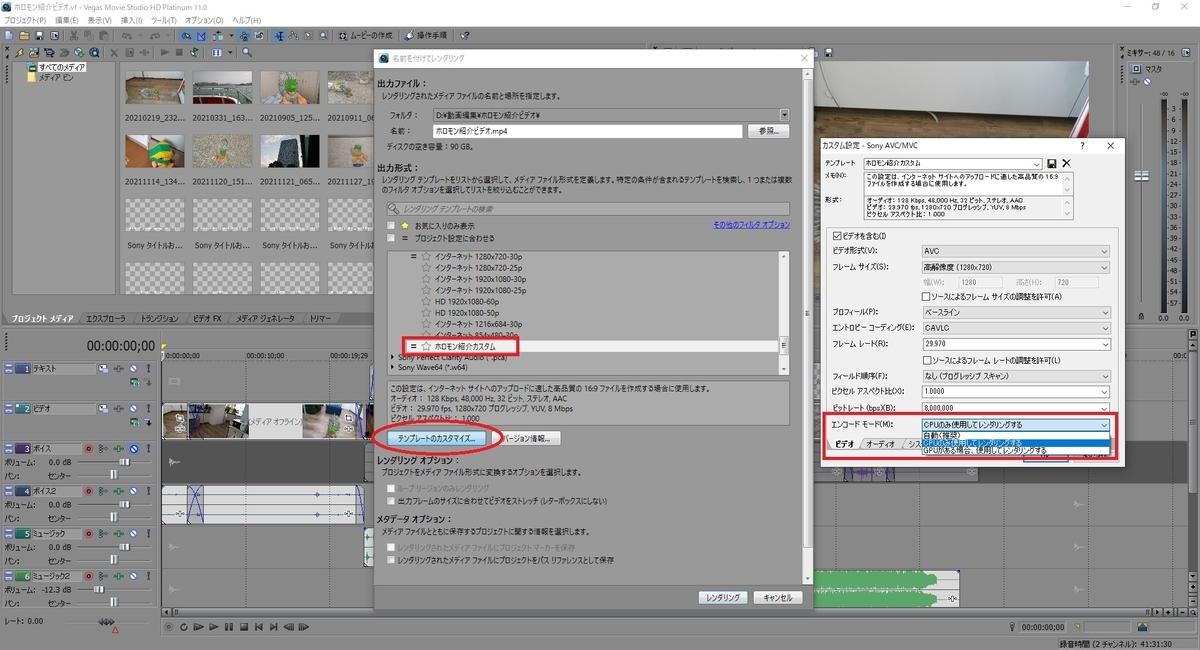The width and height of the screenshot is (1200, 650).
Task: Open a project via the folder toolbar icon
Action: pos(24,35)
